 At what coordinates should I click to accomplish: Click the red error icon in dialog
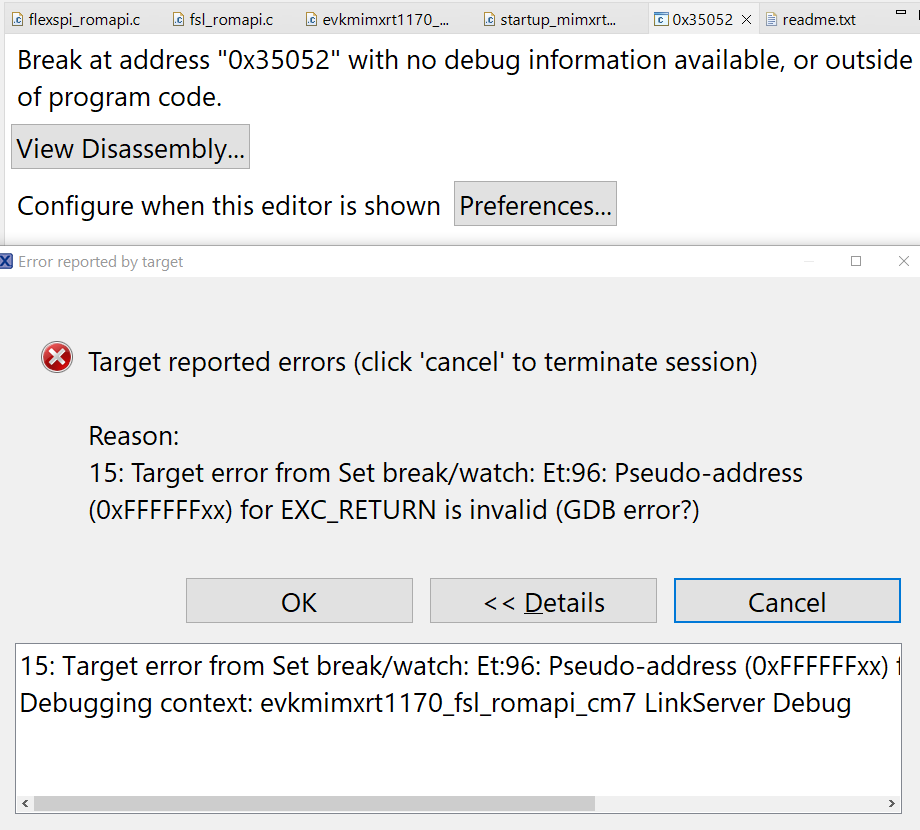57,357
